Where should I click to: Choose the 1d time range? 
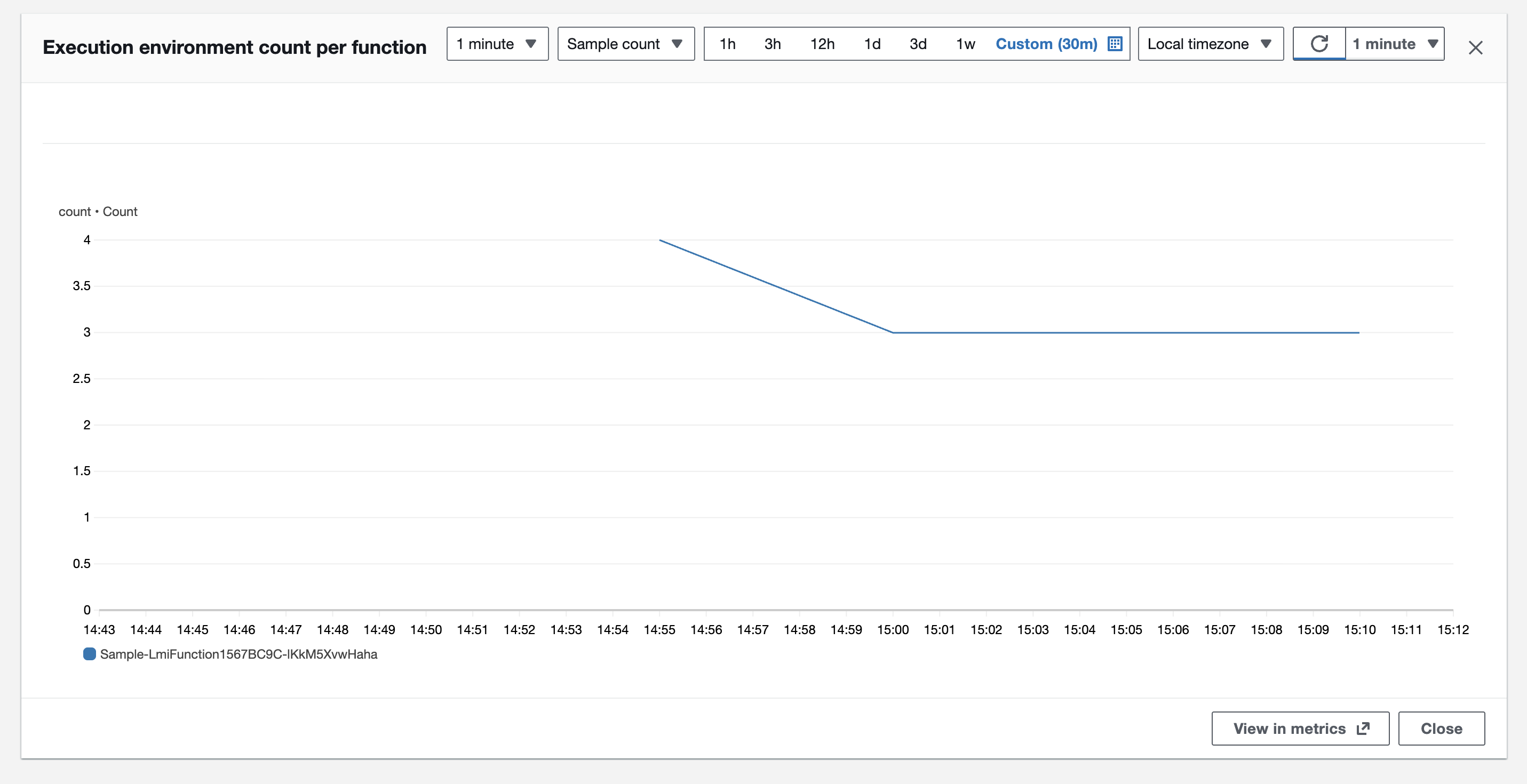click(x=872, y=44)
